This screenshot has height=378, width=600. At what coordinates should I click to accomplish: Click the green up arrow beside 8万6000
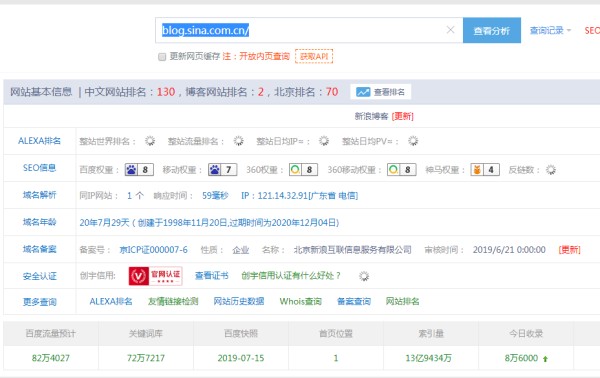coord(545,358)
